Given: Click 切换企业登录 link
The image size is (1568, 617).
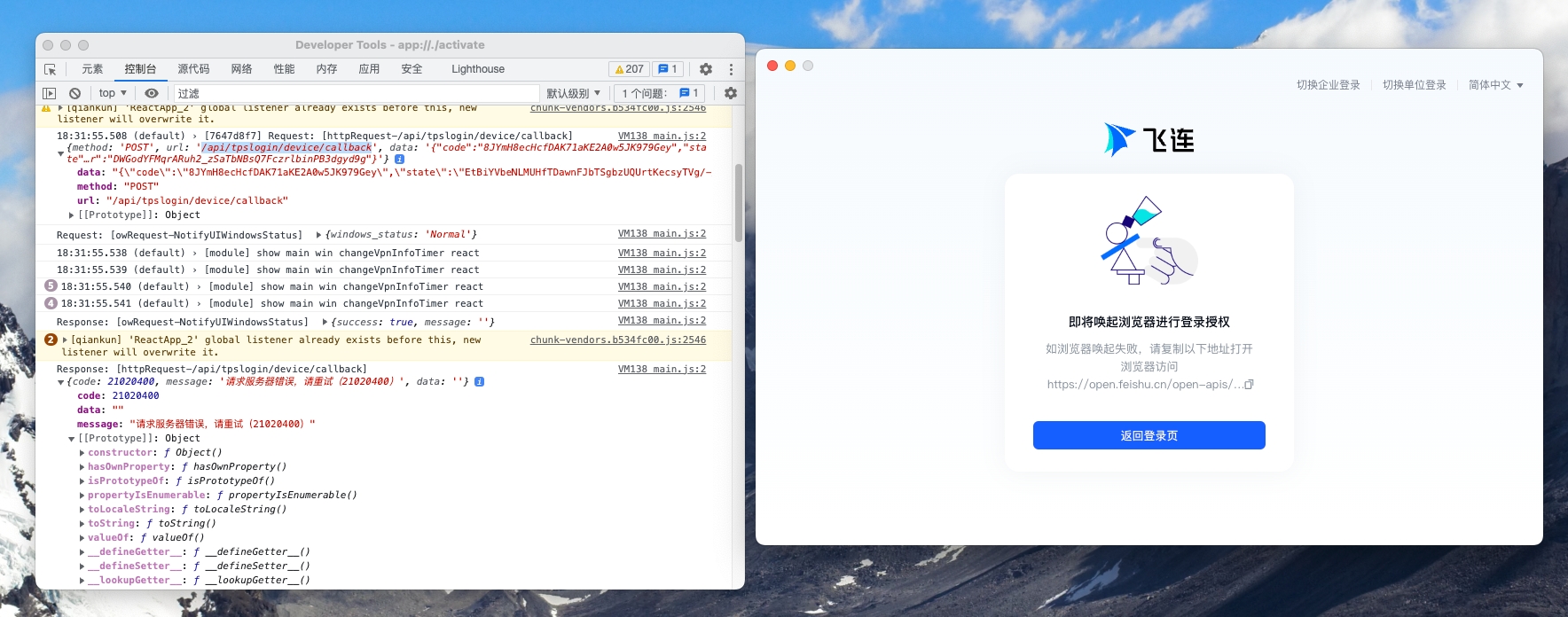Looking at the screenshot, I should [1328, 85].
